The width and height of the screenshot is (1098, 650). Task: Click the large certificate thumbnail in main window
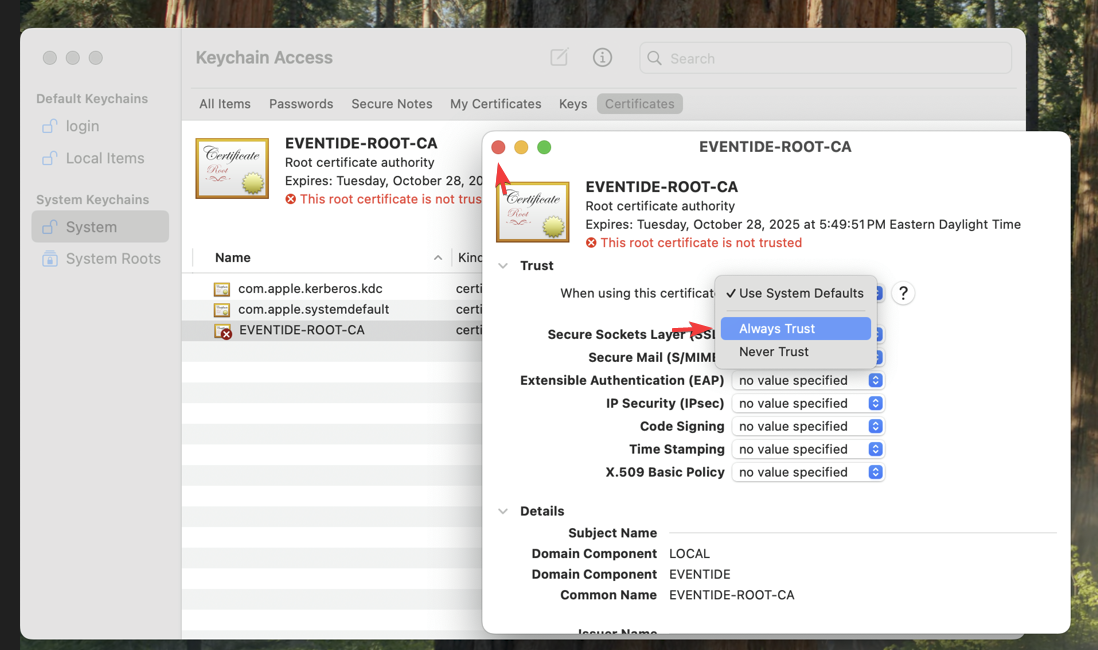click(x=232, y=168)
